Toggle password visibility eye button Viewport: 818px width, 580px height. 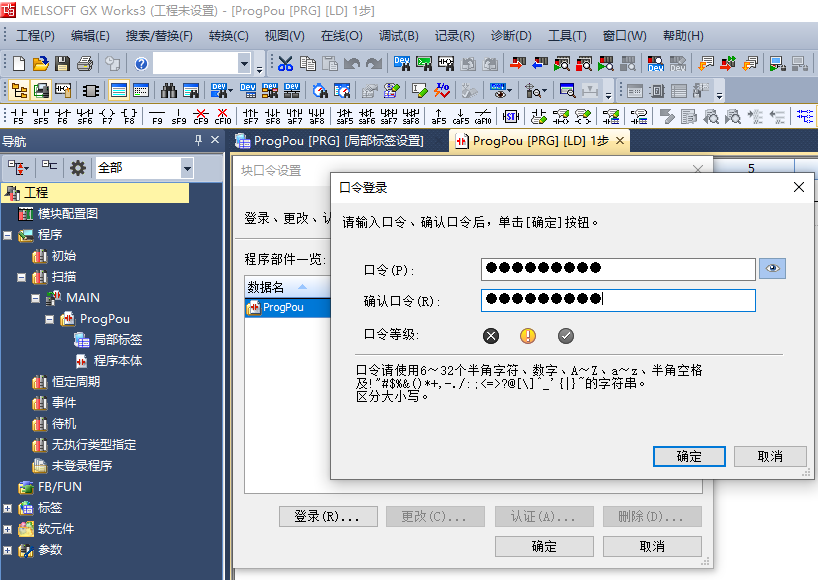(x=771, y=268)
